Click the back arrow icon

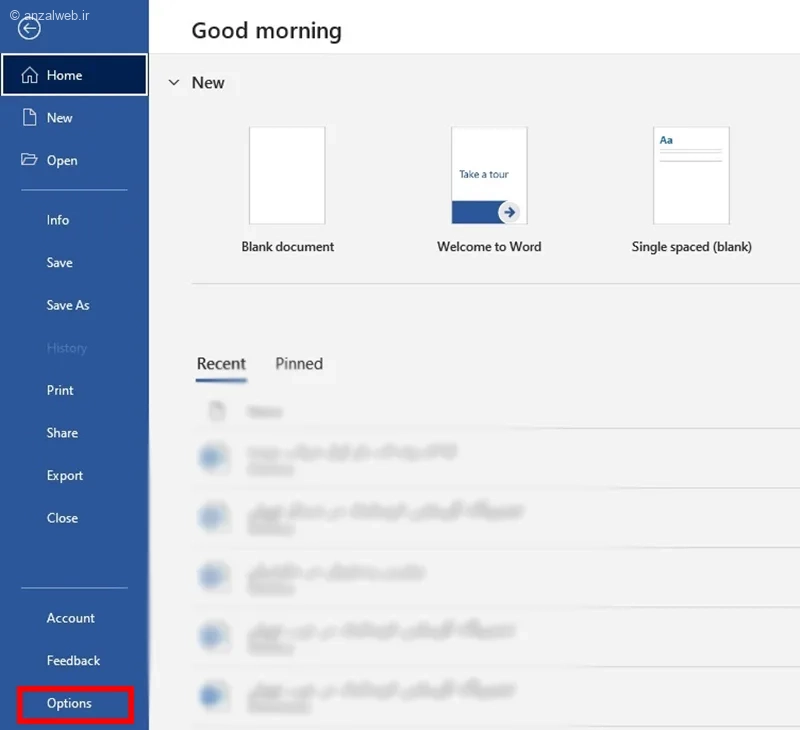pyautogui.click(x=30, y=29)
